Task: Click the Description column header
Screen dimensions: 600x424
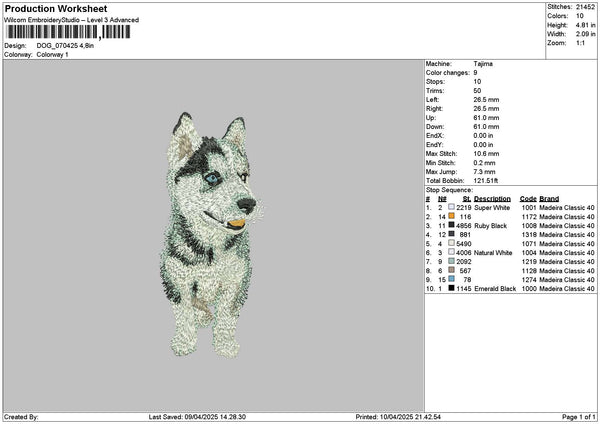Action: tap(492, 199)
